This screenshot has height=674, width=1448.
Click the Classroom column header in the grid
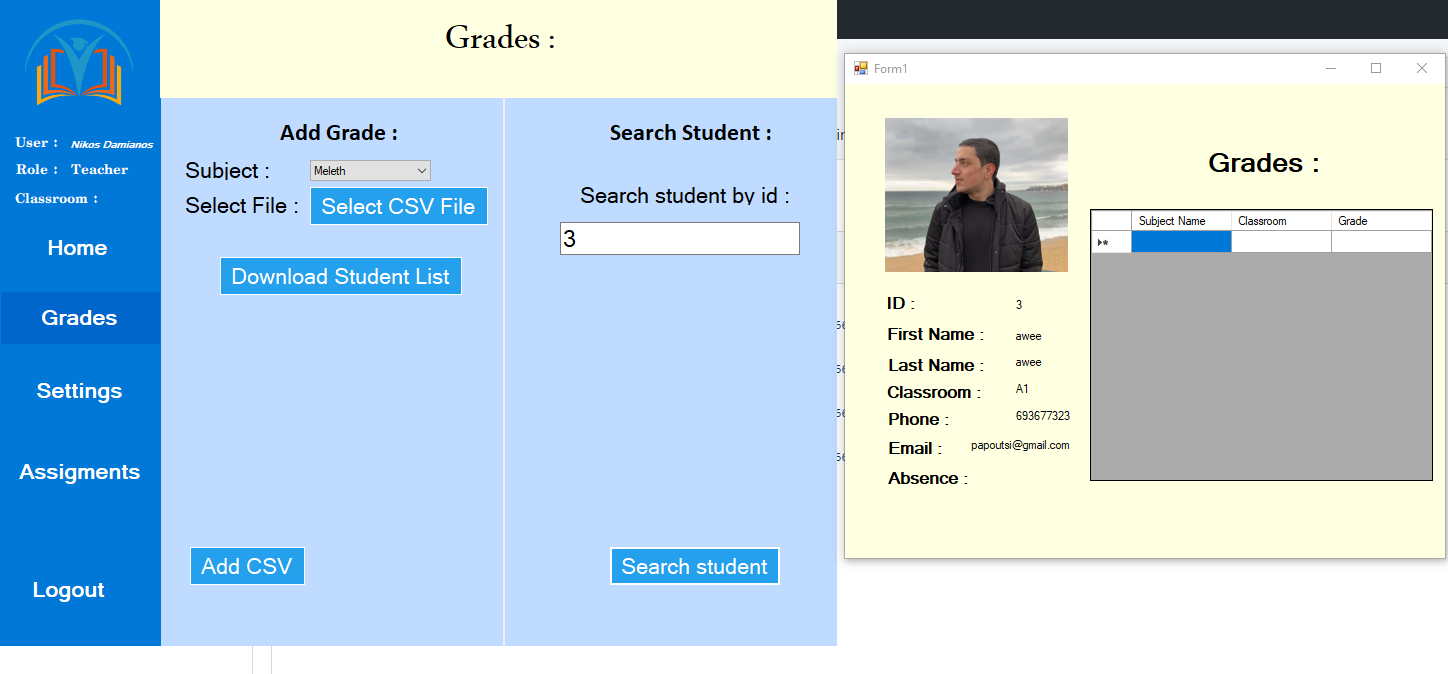1281,220
